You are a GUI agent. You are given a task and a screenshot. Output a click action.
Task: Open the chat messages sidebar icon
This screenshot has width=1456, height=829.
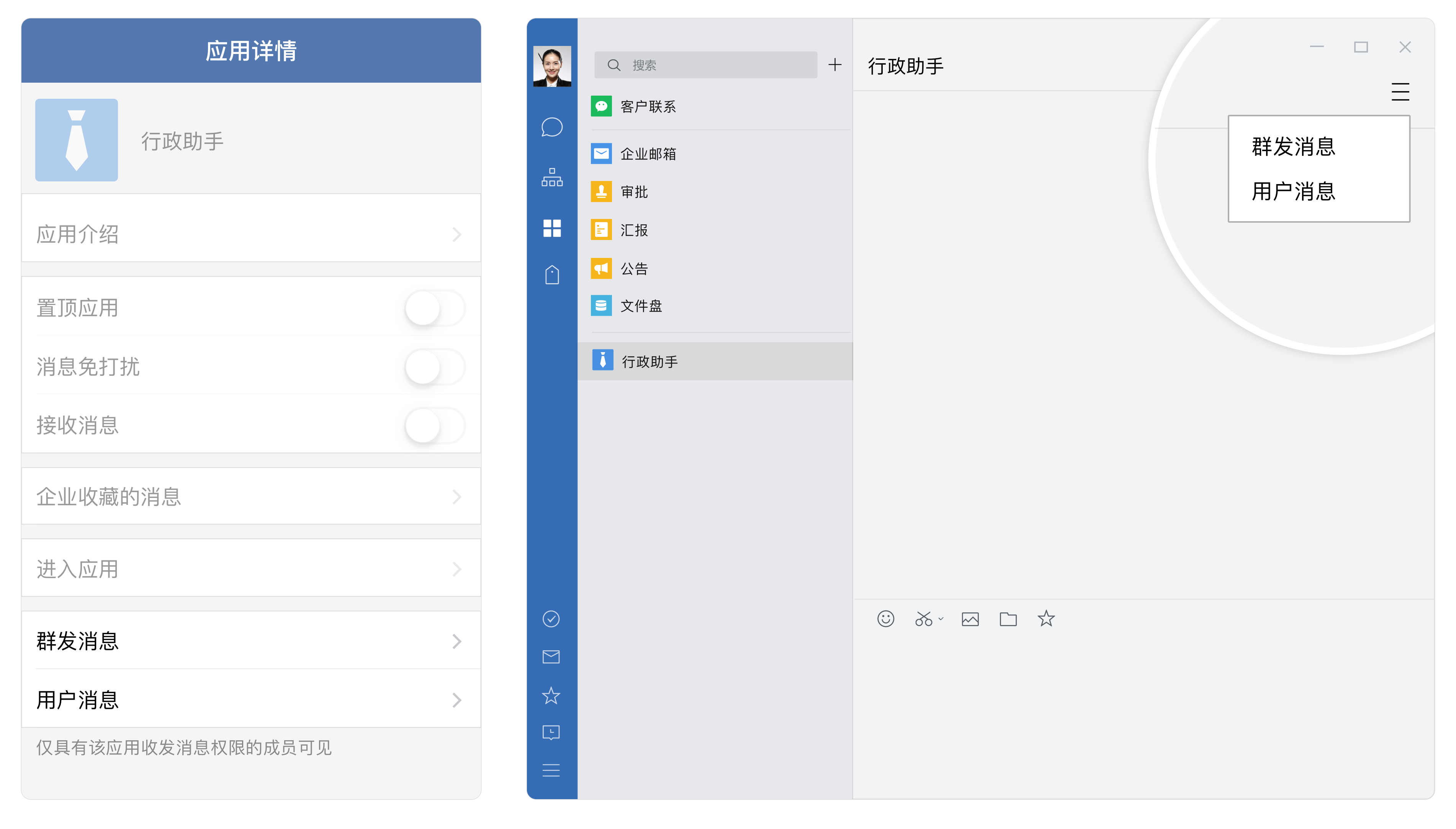coord(551,127)
